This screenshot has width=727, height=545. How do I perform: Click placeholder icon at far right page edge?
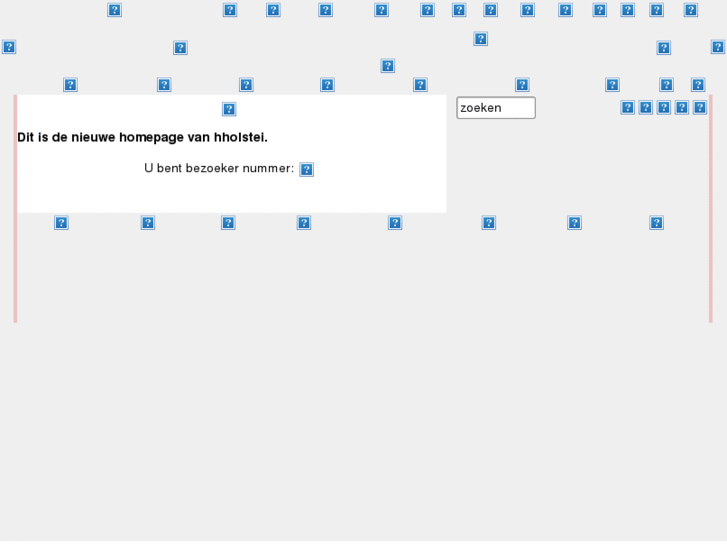tap(717, 47)
